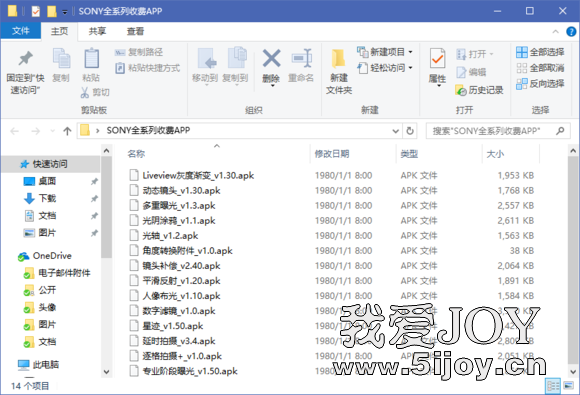This screenshot has height=395, width=580.
Task: Click 历史记录 (History) icon
Action: pyautogui.click(x=461, y=90)
